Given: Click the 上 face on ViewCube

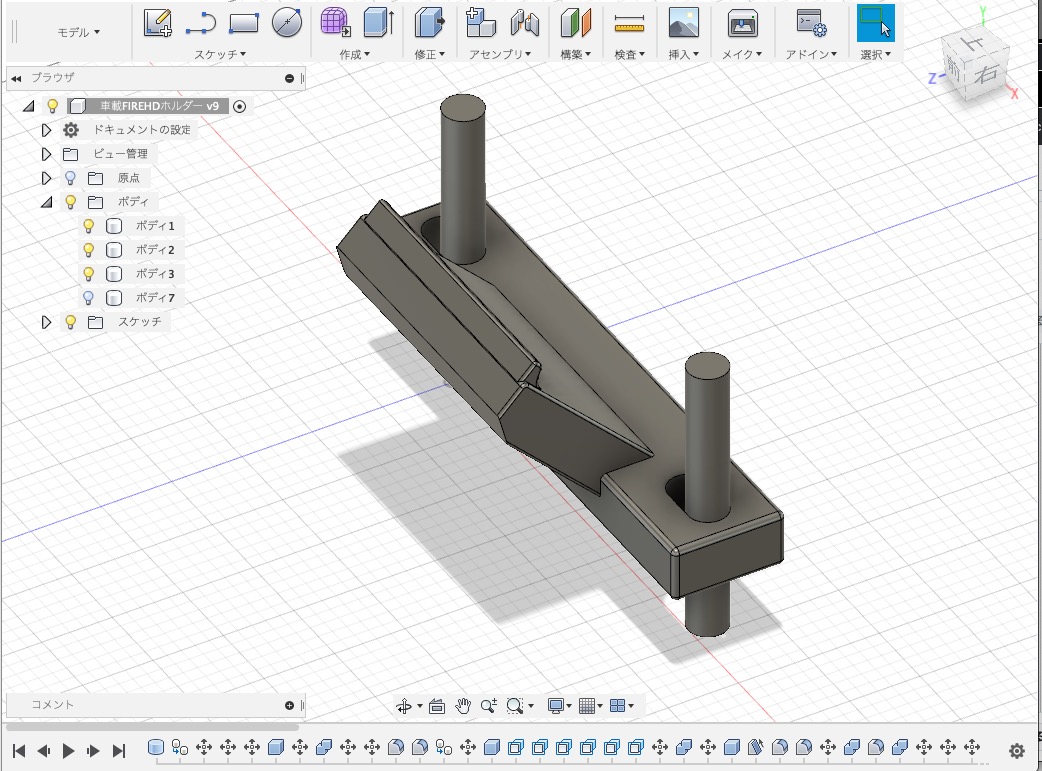Looking at the screenshot, I should point(976,44).
